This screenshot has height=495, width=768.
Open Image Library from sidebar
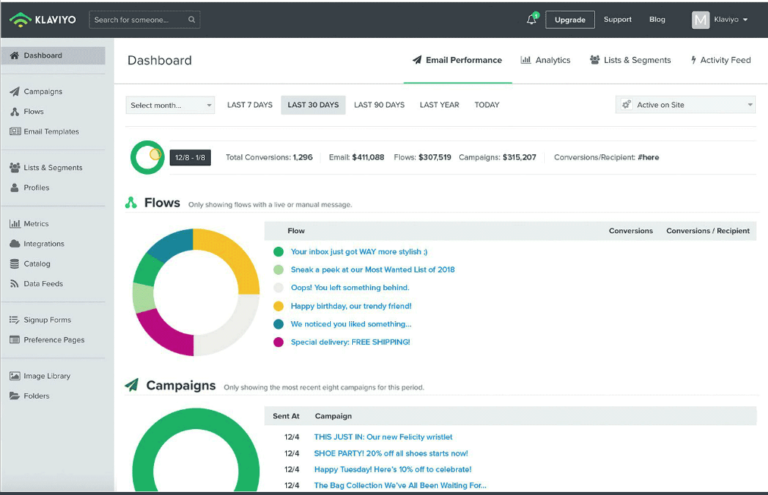pyautogui.click(x=46, y=376)
